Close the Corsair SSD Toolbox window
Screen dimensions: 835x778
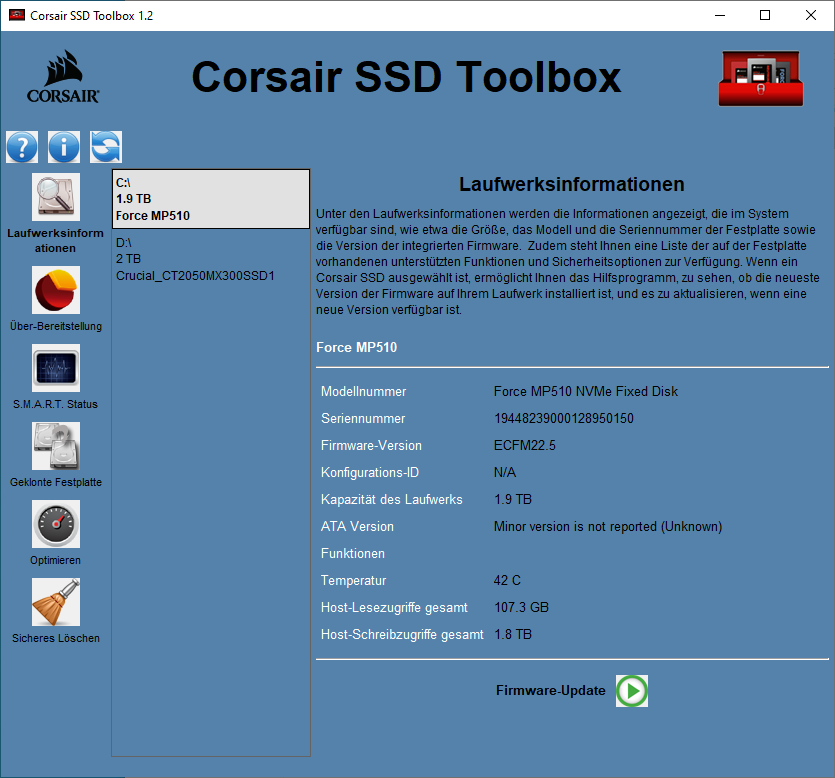tap(811, 15)
